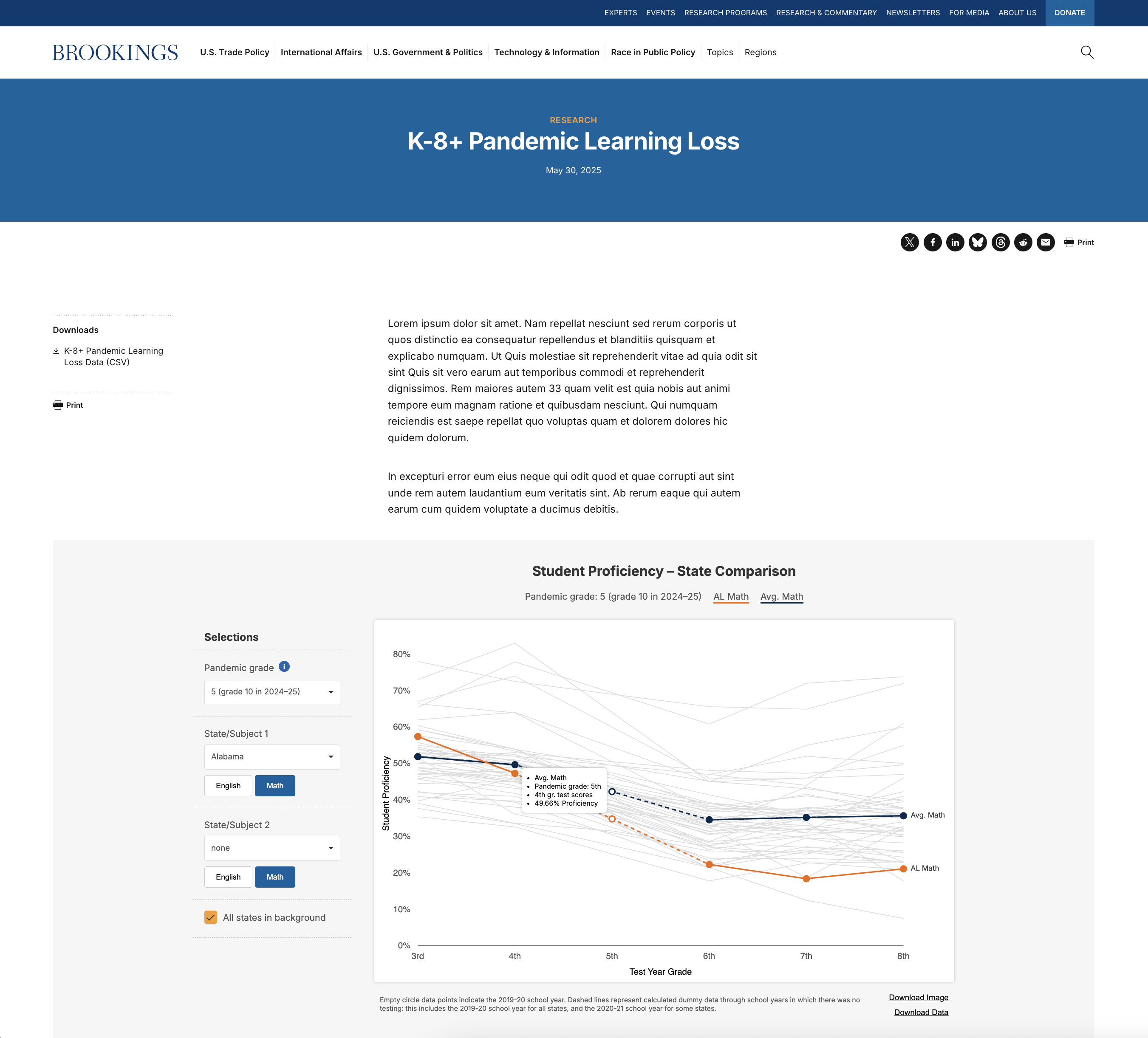The image size is (1148, 1038).
Task: Share via the Bluesky butterfly icon
Action: click(x=978, y=243)
